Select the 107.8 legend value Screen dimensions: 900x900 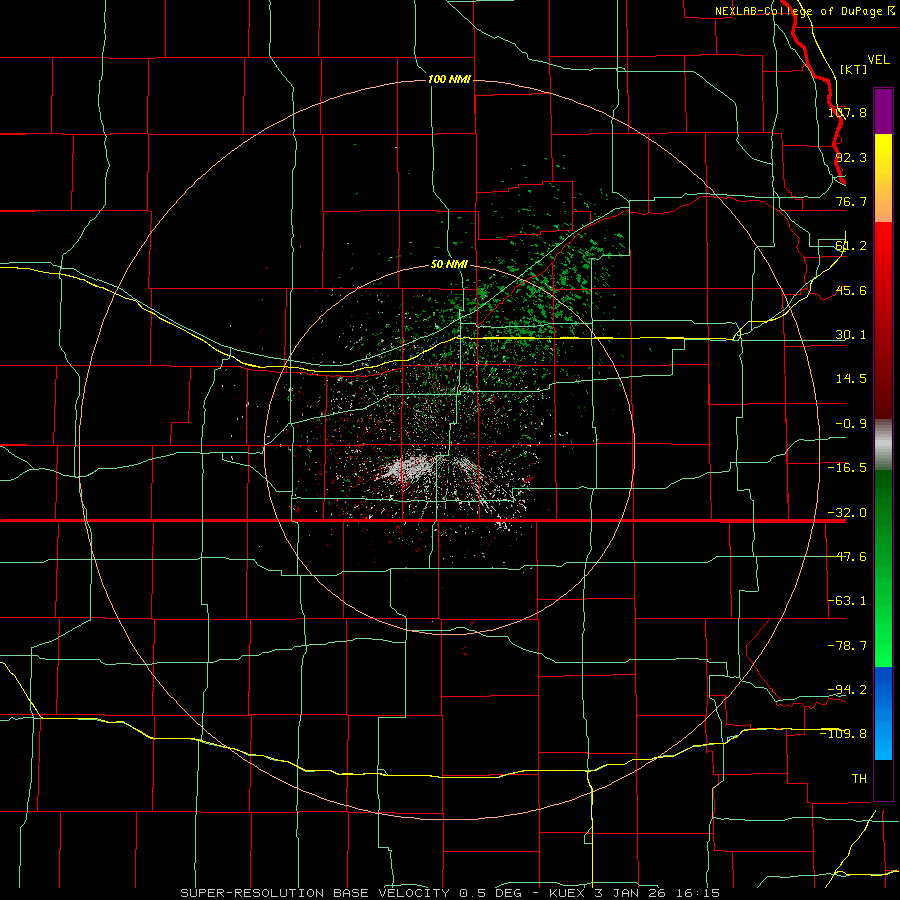click(x=847, y=112)
